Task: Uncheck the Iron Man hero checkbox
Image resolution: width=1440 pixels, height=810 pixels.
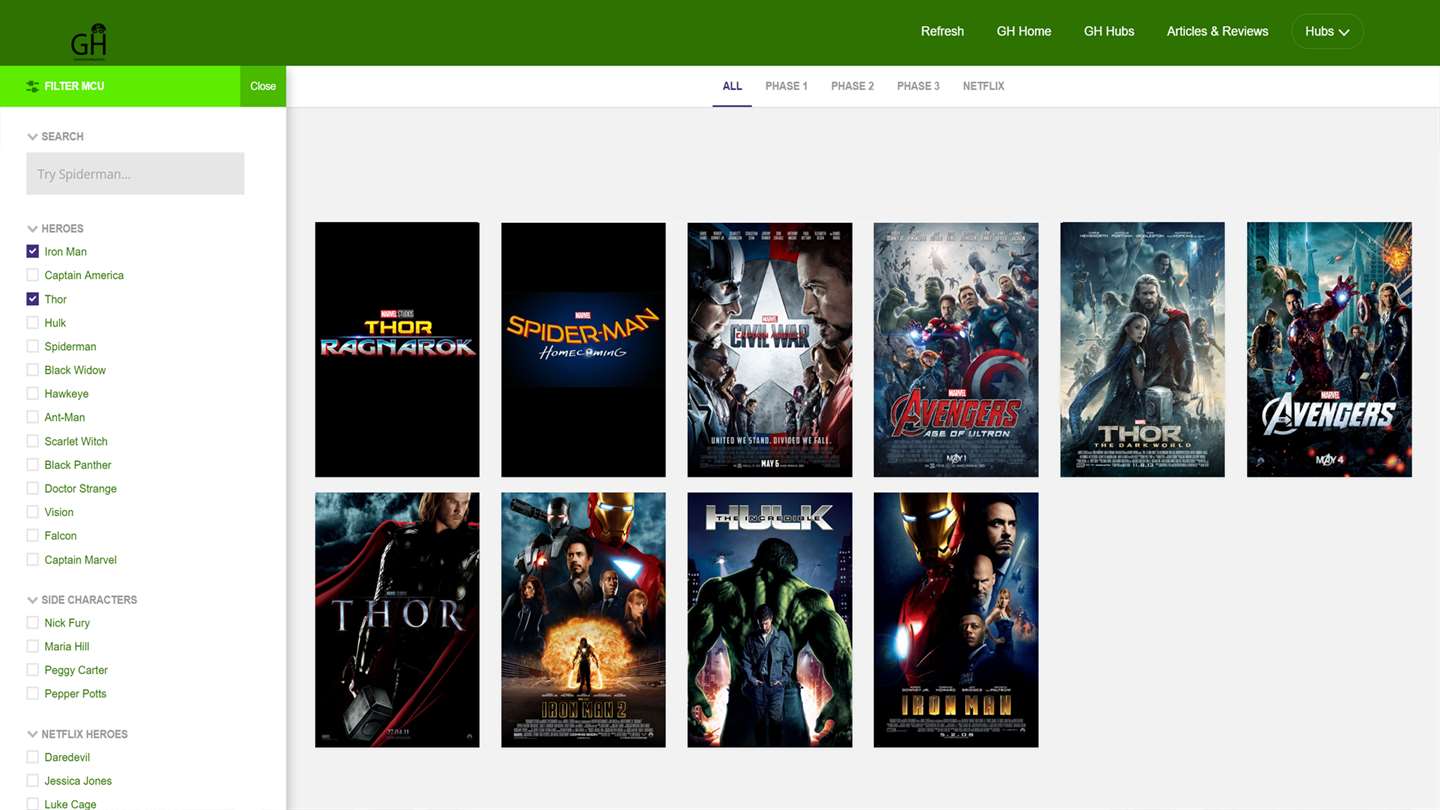Action: [x=33, y=252]
